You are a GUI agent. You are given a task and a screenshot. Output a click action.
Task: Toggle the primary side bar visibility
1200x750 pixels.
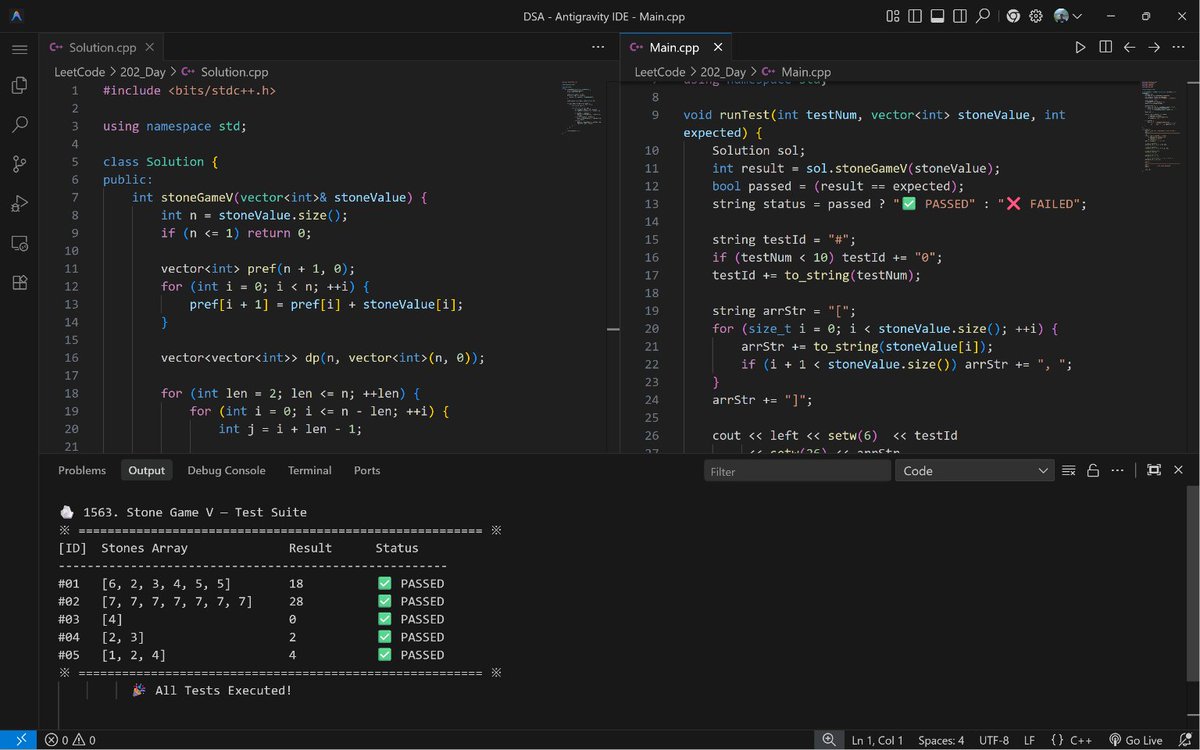(x=915, y=16)
